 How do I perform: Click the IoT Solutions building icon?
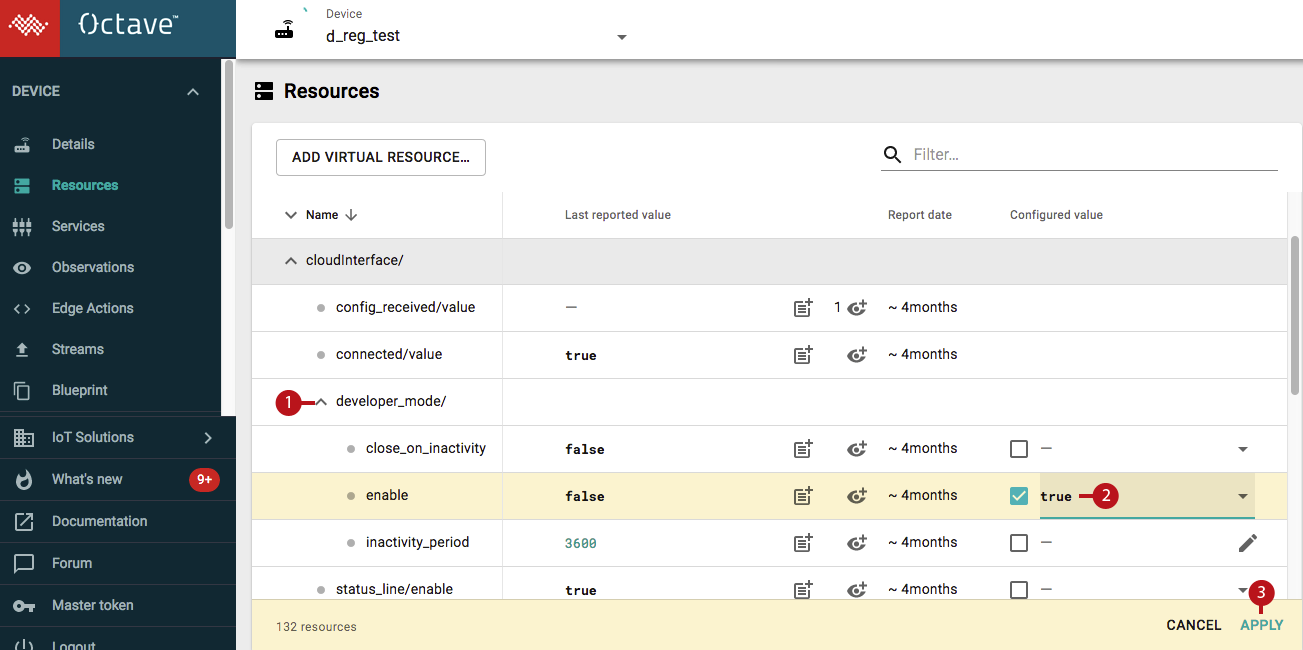pyautogui.click(x=23, y=437)
